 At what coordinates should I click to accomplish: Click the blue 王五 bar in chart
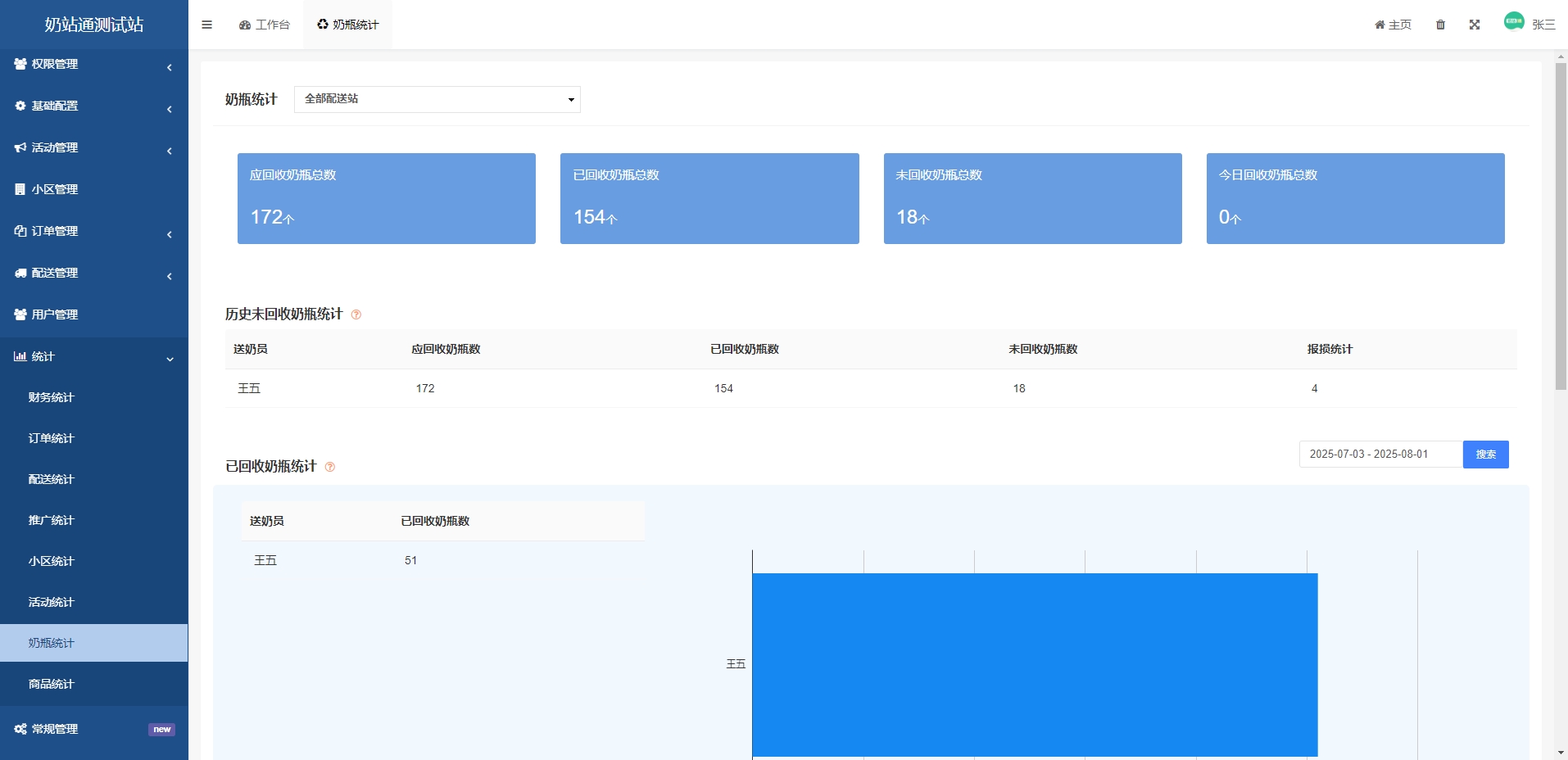point(1034,664)
